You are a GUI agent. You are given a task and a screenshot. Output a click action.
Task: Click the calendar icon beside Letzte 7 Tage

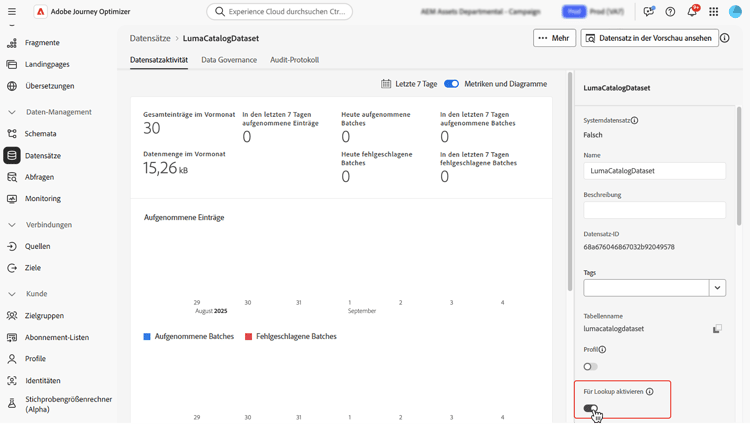click(386, 84)
